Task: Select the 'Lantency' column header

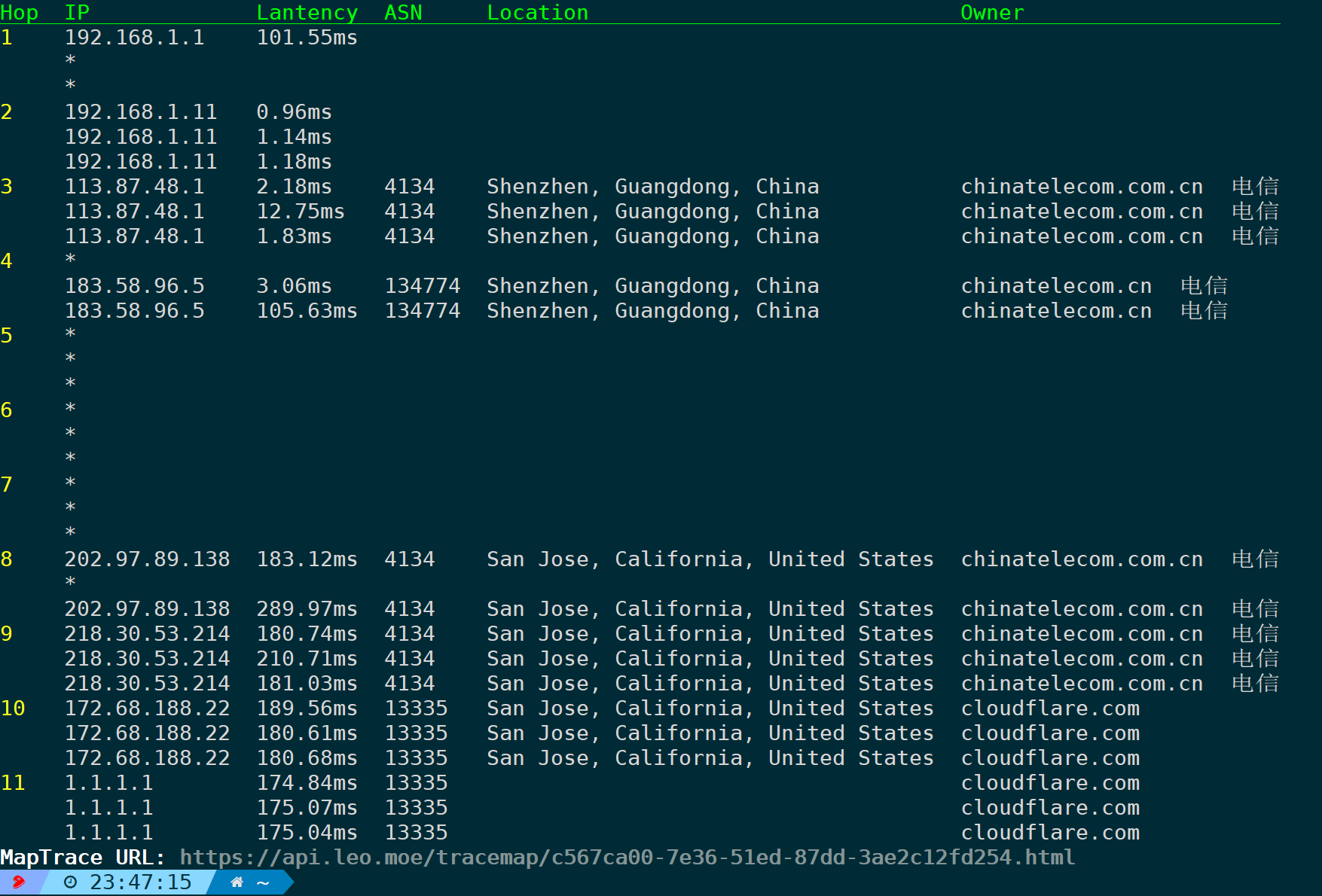Action: pos(307,14)
